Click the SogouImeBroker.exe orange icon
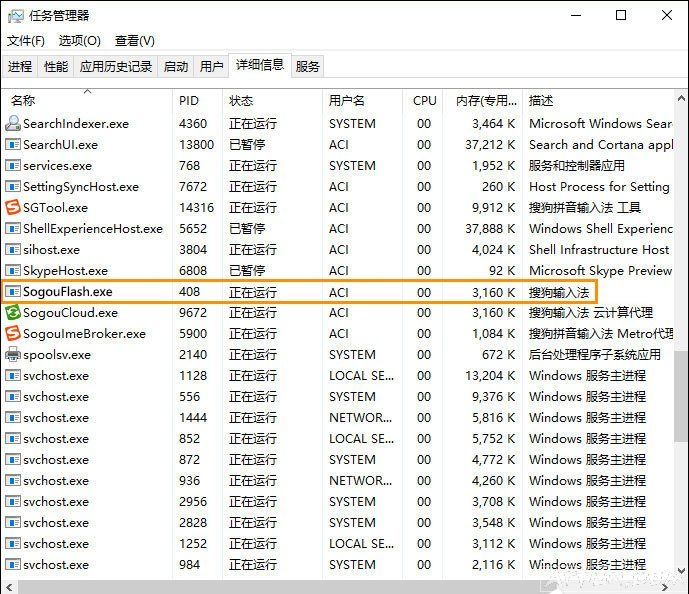 click(x=13, y=334)
